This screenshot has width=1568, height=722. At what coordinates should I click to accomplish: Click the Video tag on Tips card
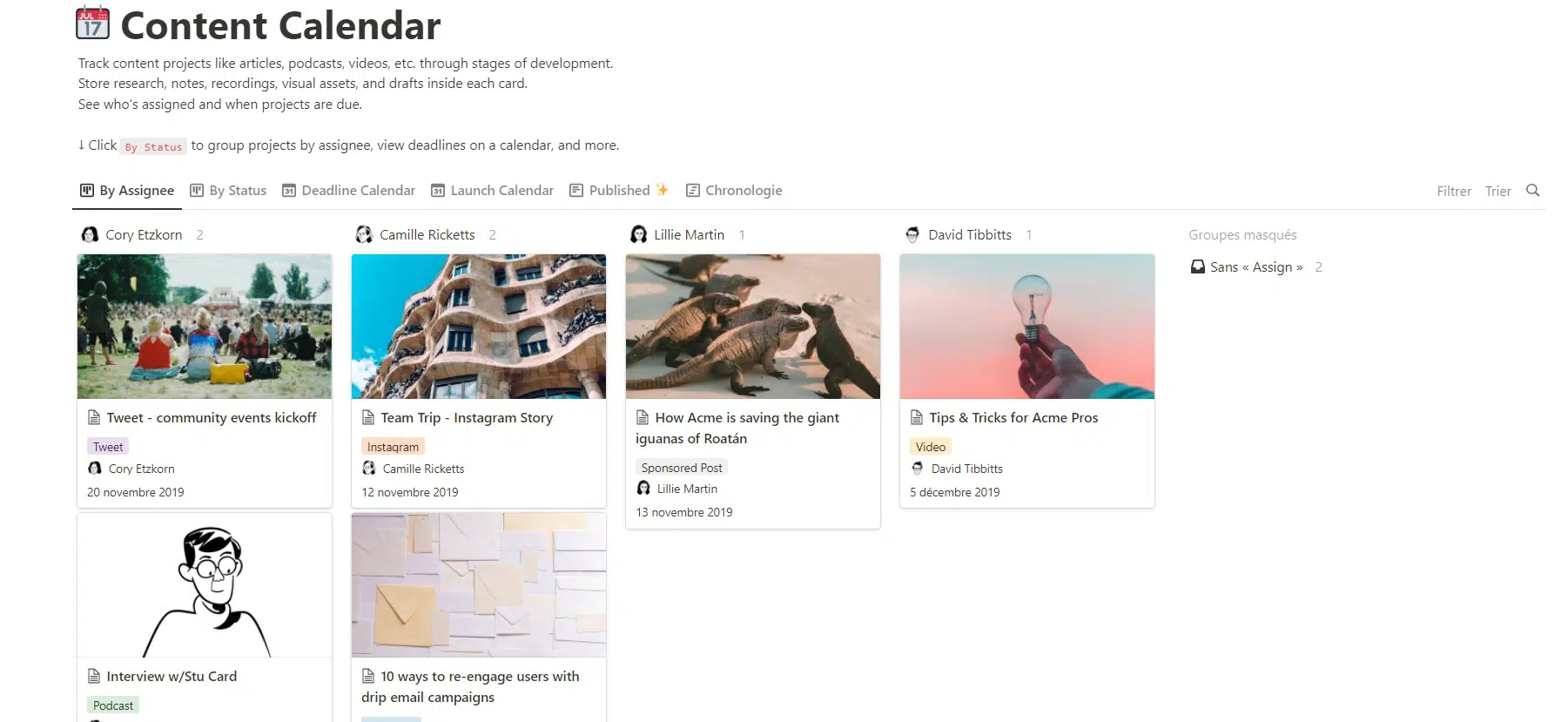(x=931, y=447)
